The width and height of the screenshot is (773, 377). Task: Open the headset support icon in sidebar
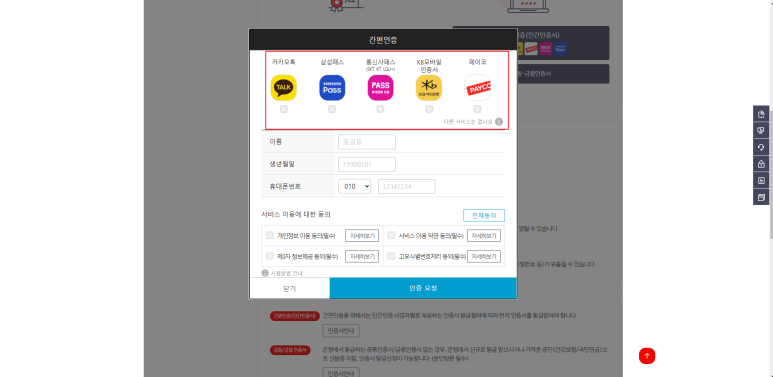[x=761, y=147]
